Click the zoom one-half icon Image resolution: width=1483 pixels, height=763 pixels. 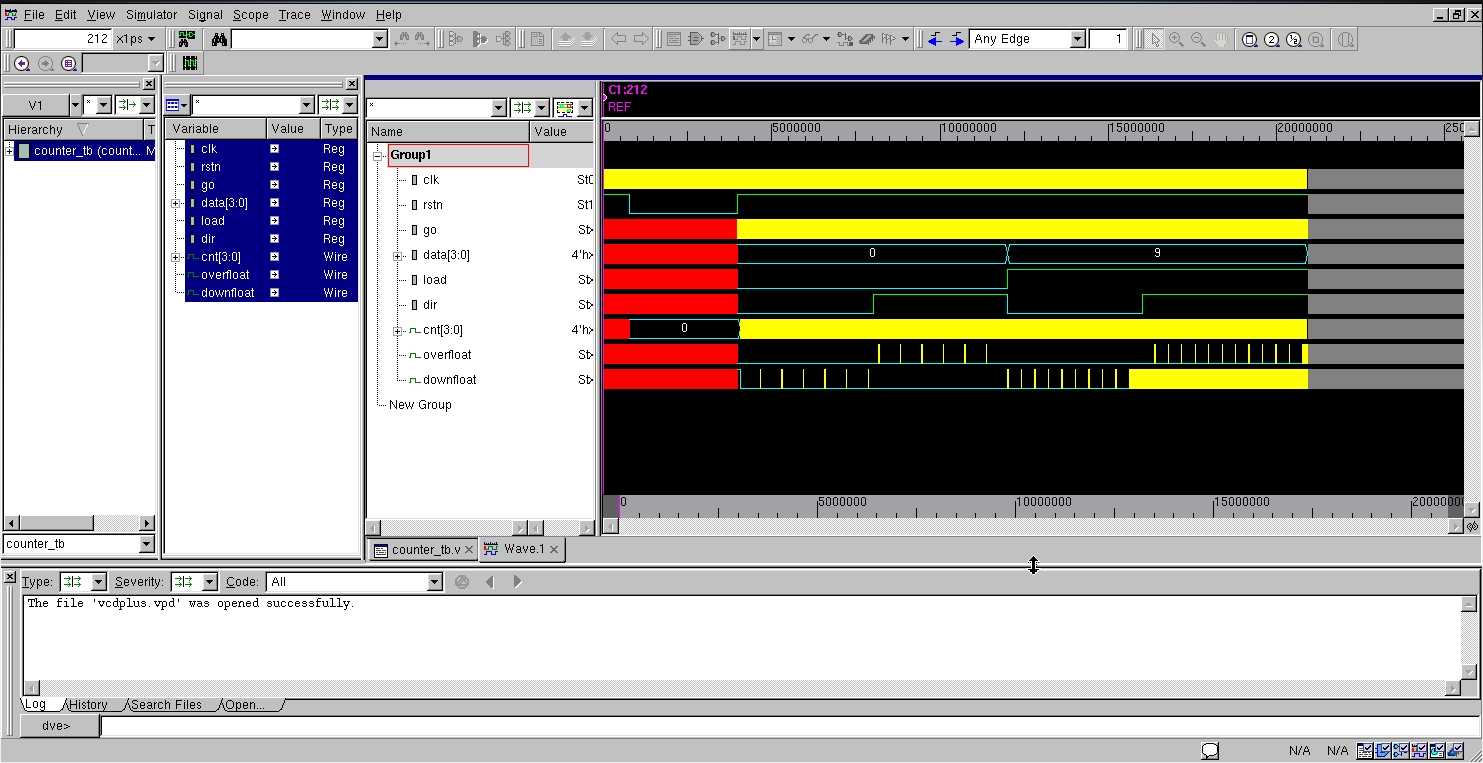1294,39
